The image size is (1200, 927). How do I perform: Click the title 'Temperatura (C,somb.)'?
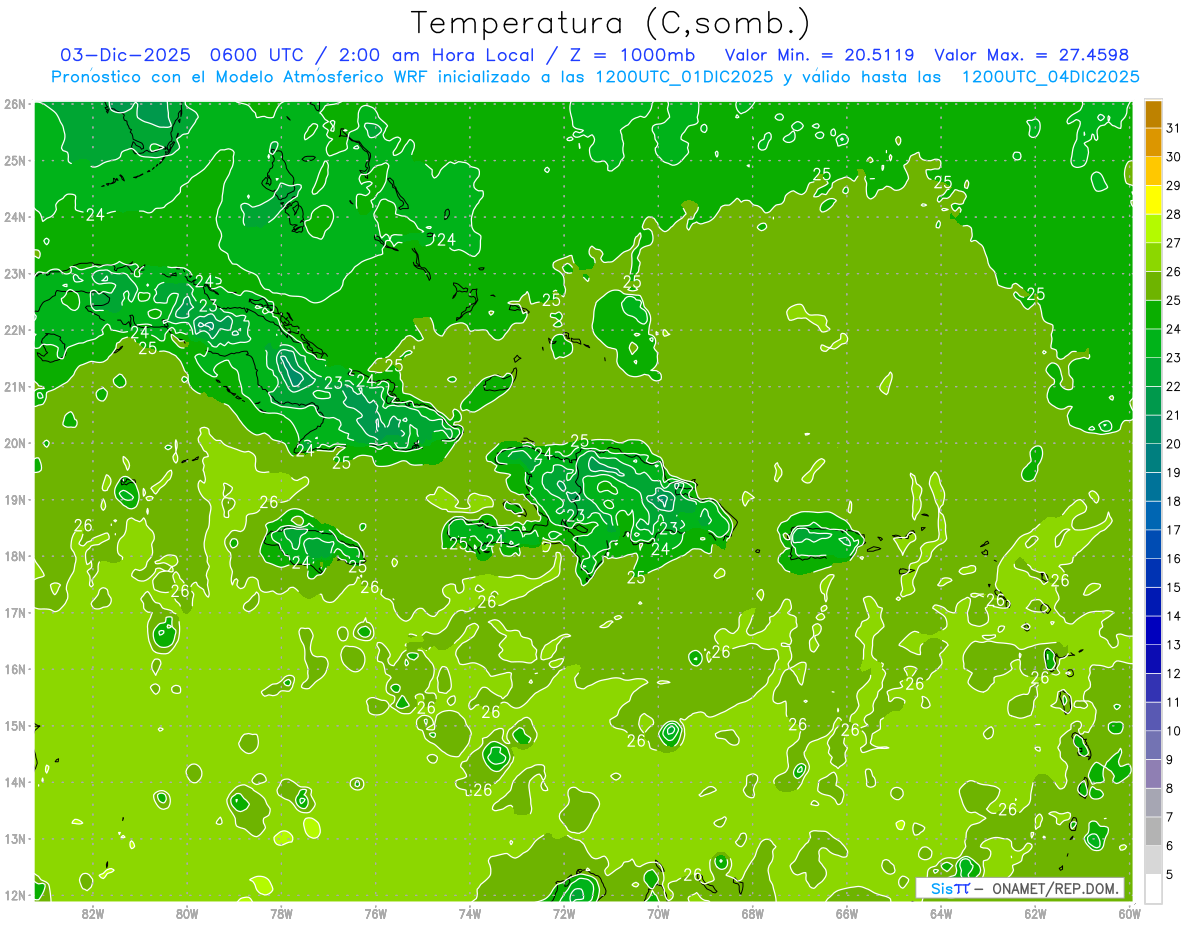[x=610, y=23]
